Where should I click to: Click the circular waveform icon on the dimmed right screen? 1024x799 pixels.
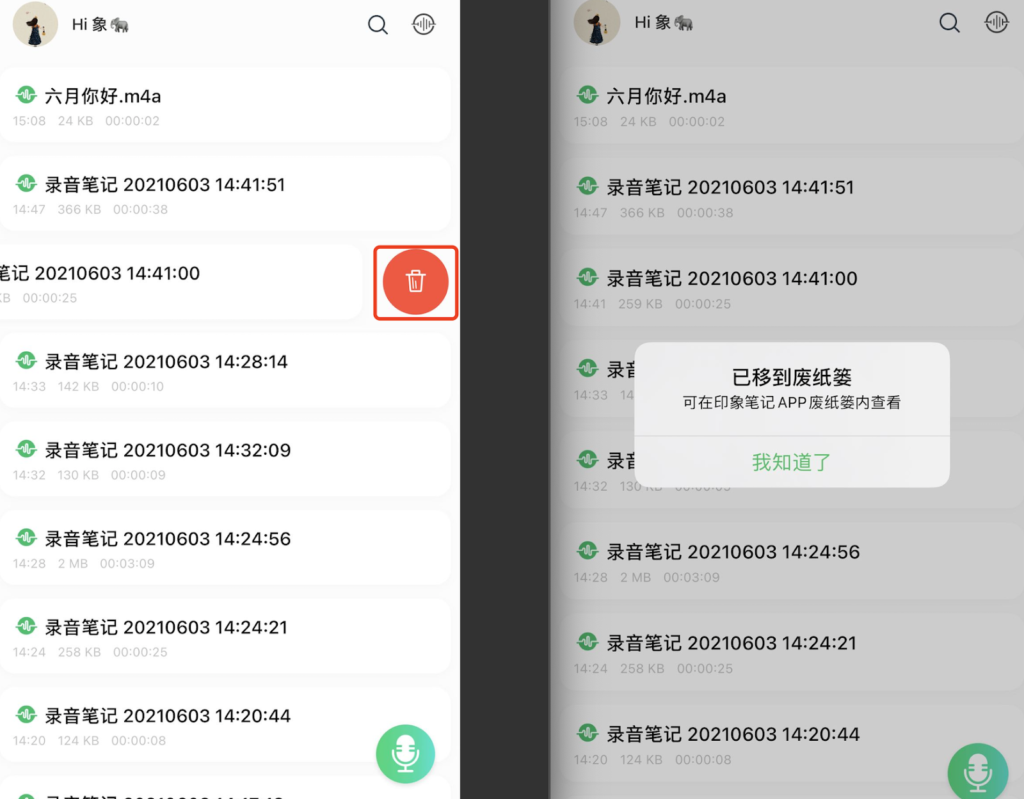tap(996, 23)
